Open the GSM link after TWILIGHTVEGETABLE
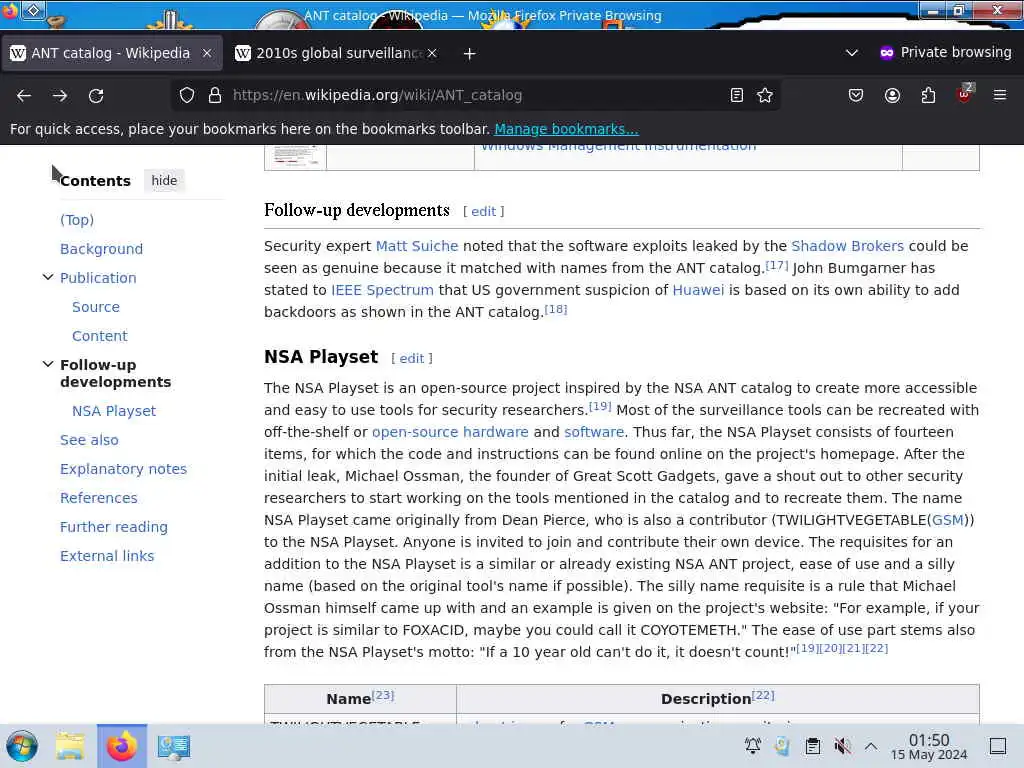The height and width of the screenshot is (768, 1024). pos(948,520)
